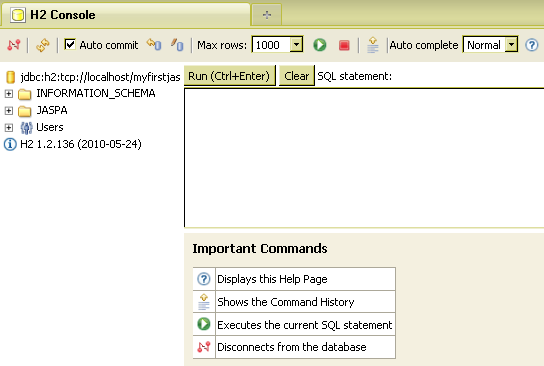Select the H2 Console tab
Screen dimensions: 544x366
pyautogui.click(x=125, y=15)
